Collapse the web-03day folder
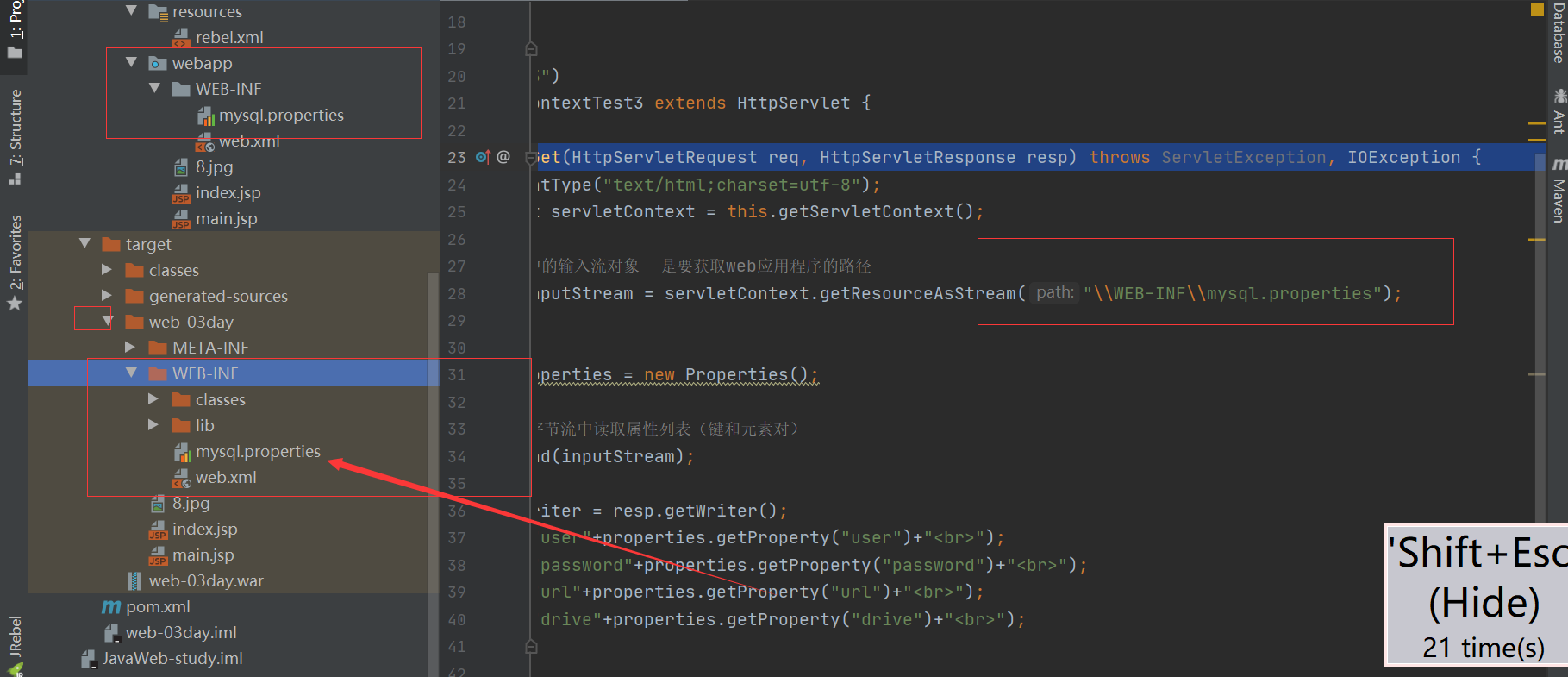Viewport: 1568px width, 677px height. (x=108, y=321)
